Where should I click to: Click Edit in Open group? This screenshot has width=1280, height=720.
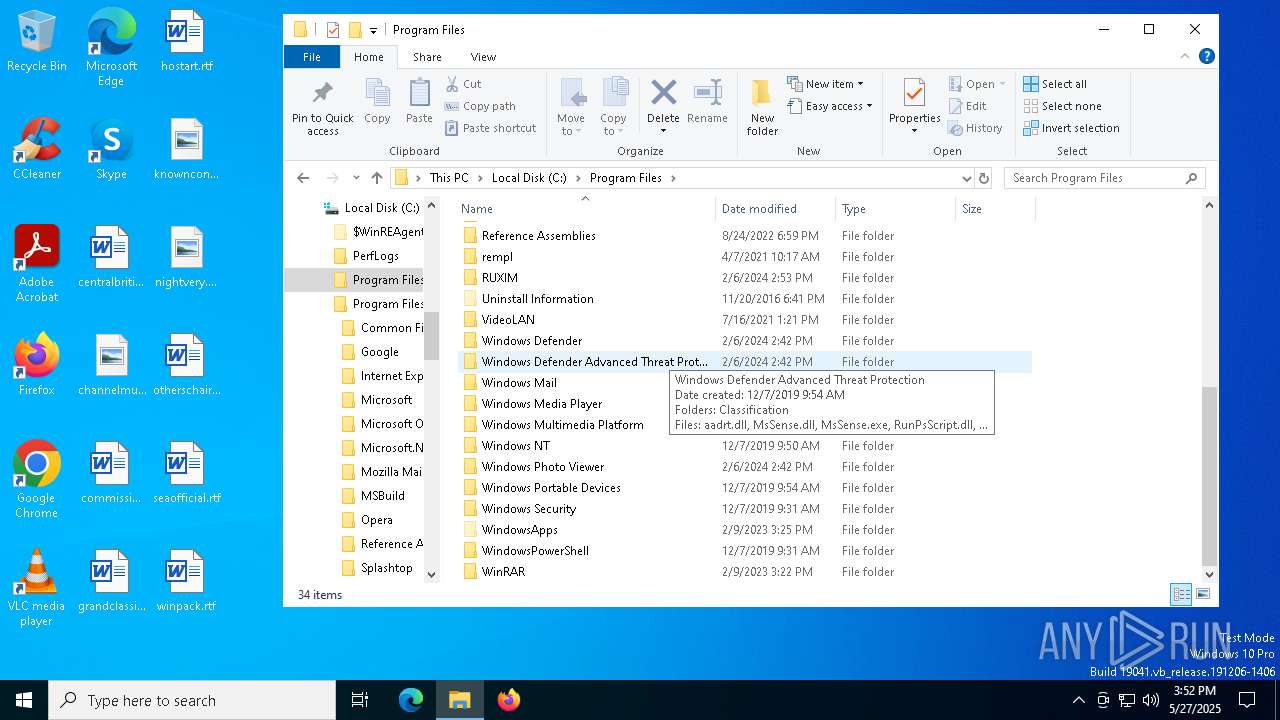[967, 106]
